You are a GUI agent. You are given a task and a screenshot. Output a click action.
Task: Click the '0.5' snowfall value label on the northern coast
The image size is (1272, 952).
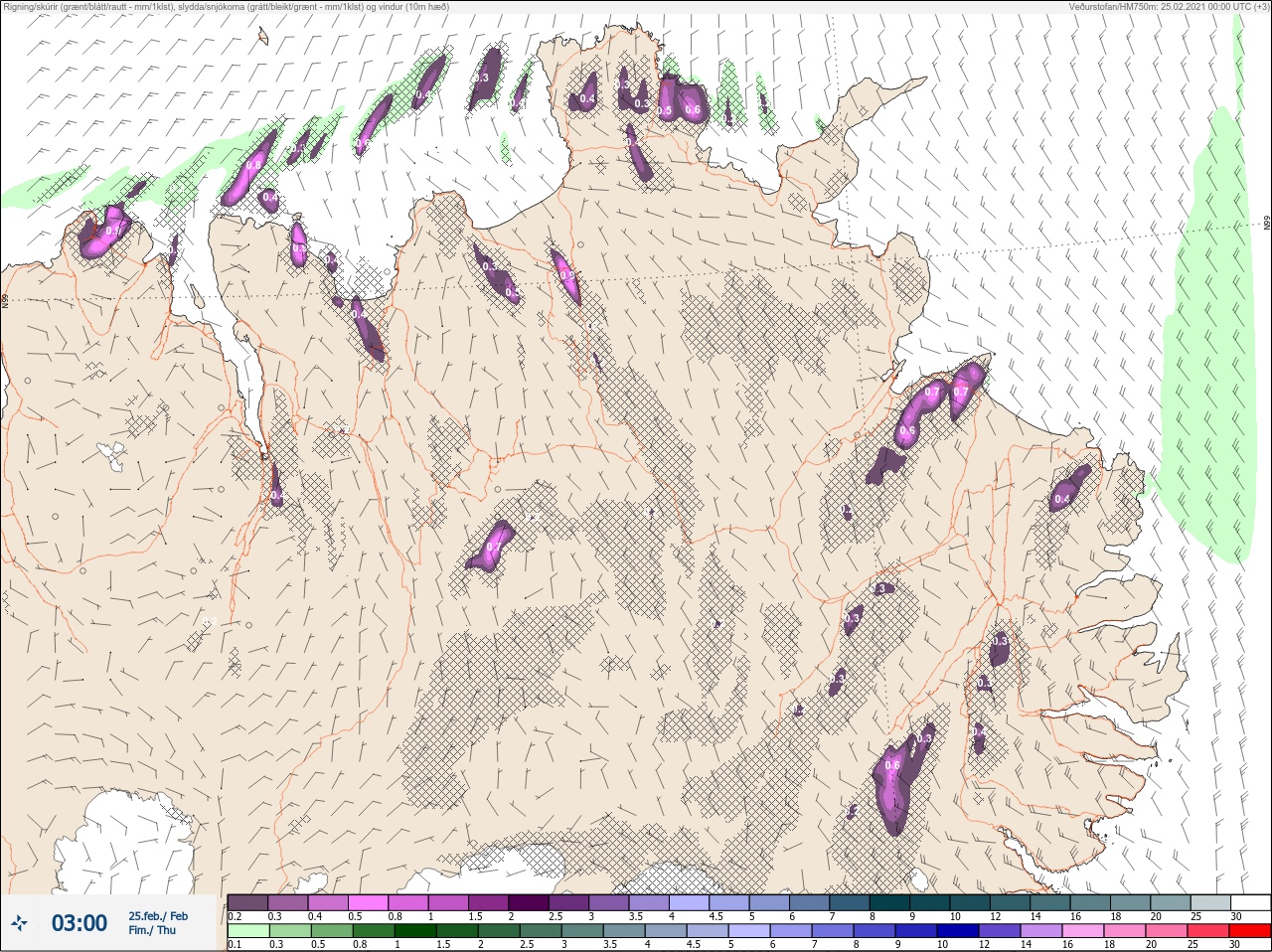tap(666, 110)
